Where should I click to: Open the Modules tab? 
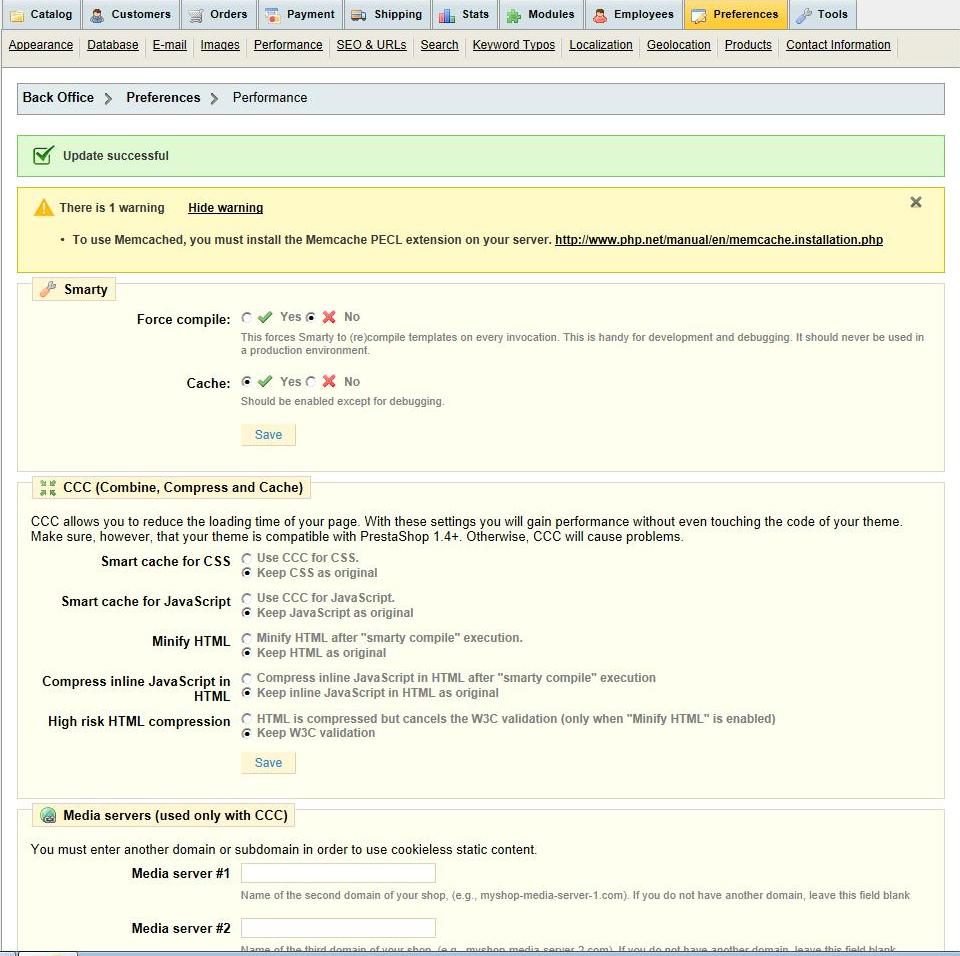541,15
